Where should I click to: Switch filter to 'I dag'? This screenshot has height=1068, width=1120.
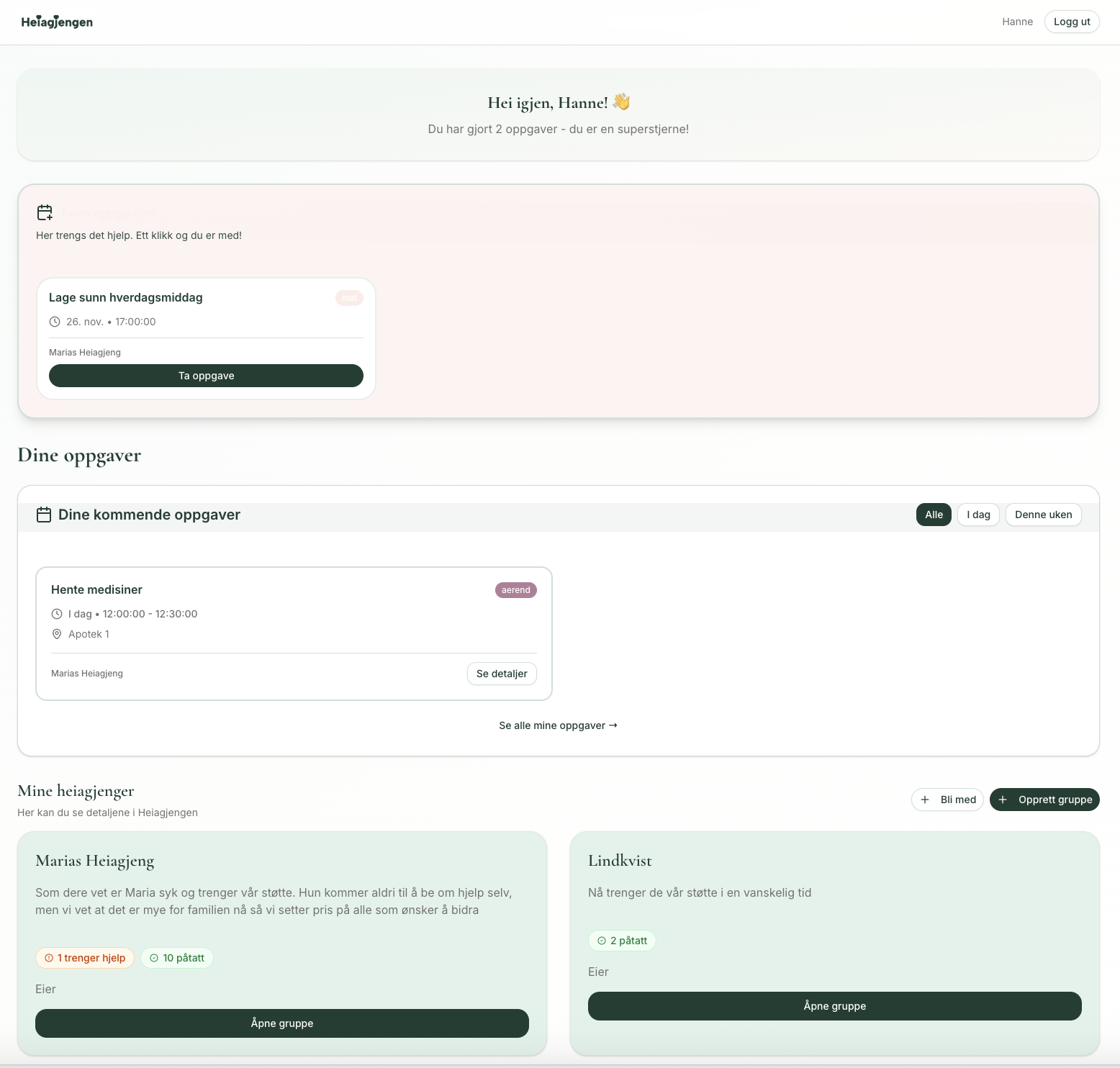(978, 515)
